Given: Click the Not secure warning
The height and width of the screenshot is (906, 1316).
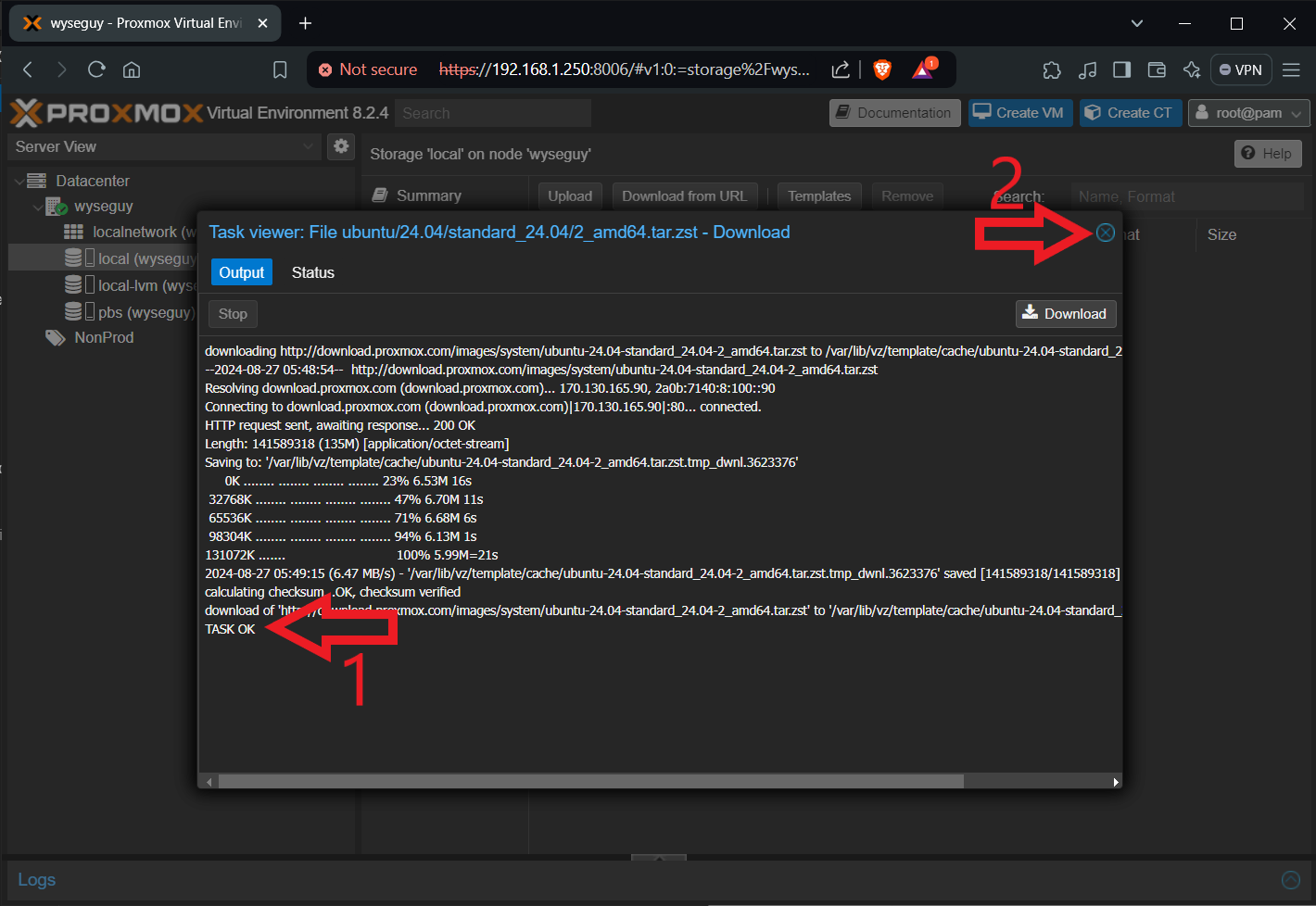Looking at the screenshot, I should 368,69.
